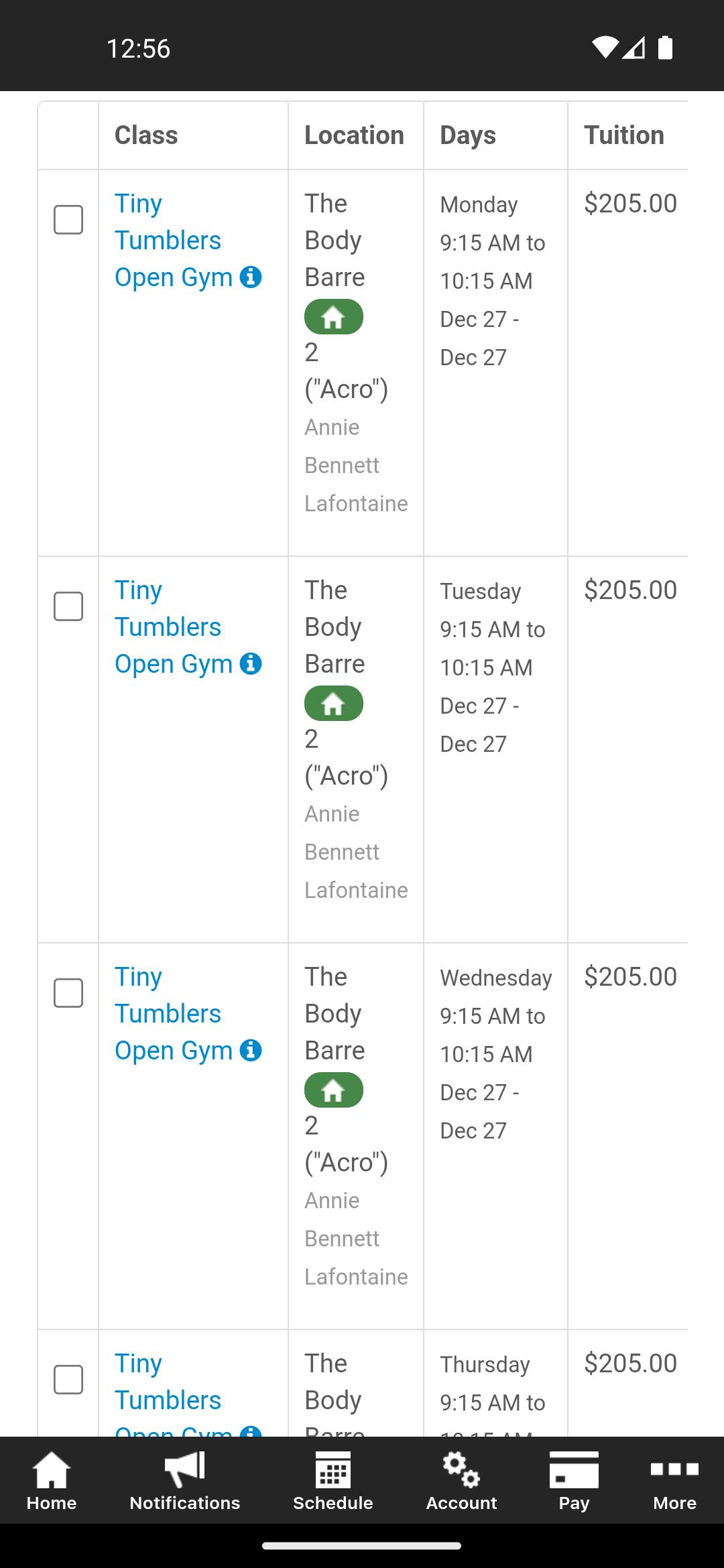The image size is (724, 1568).
Task: Tap the green home badge in Tuesday's location
Action: point(333,704)
